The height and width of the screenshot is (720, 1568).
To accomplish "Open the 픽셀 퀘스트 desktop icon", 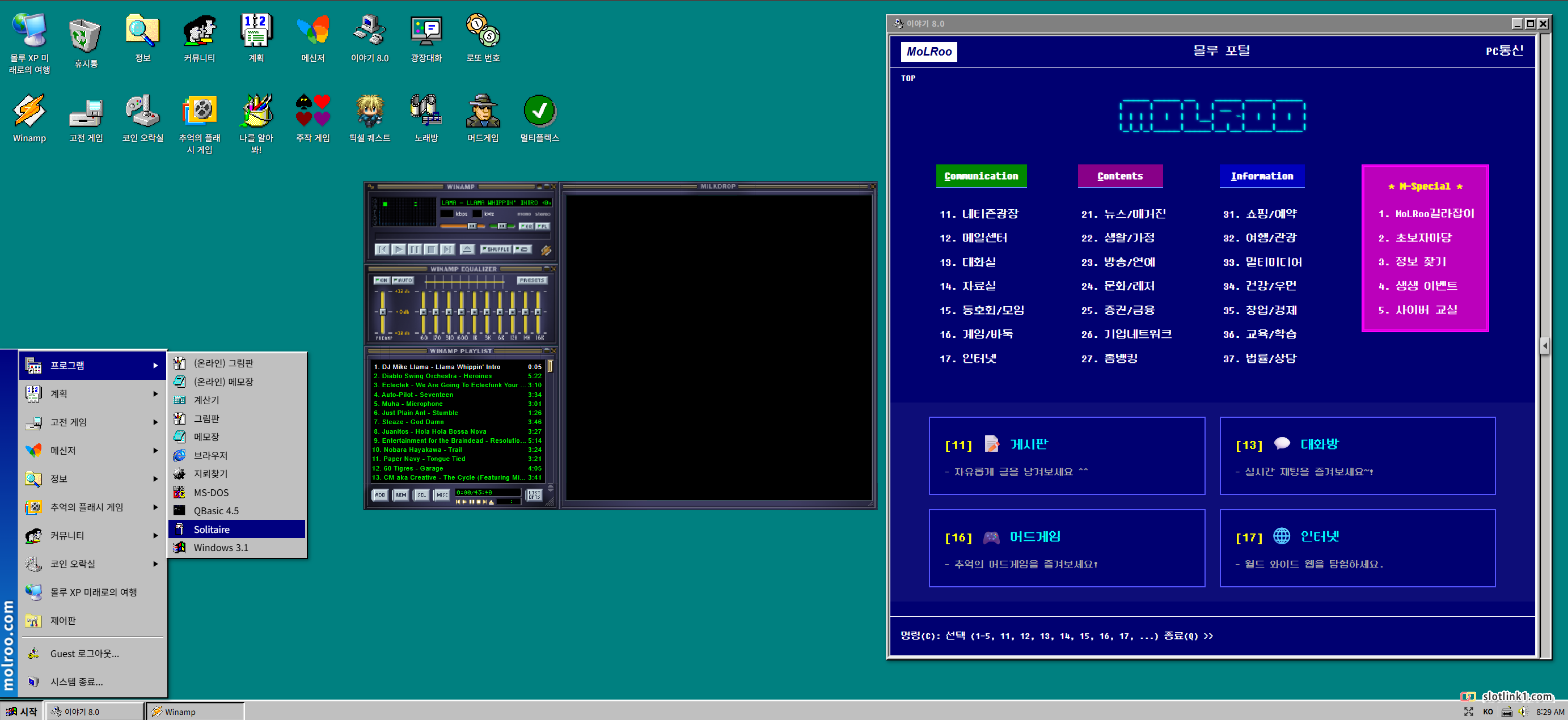I will pos(370,118).
